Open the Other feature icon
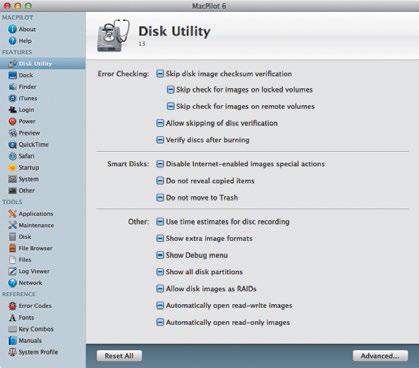Screen dimensions: 419x368 click(x=12, y=191)
